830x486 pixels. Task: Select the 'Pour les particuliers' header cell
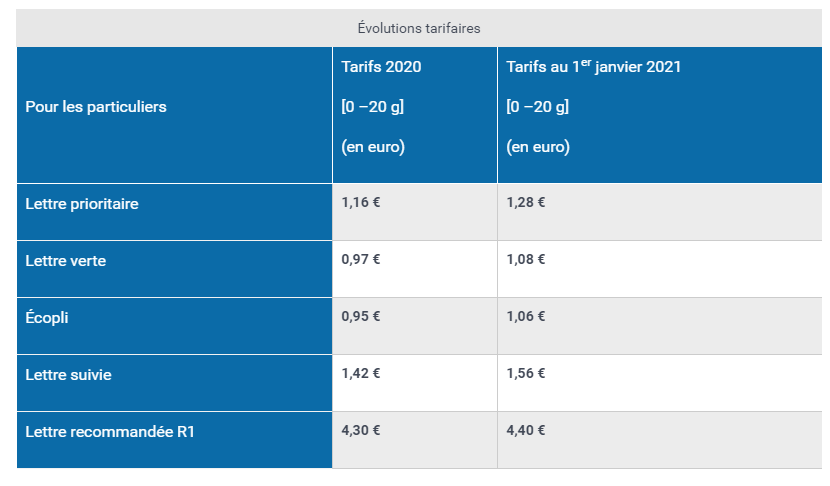pos(175,115)
